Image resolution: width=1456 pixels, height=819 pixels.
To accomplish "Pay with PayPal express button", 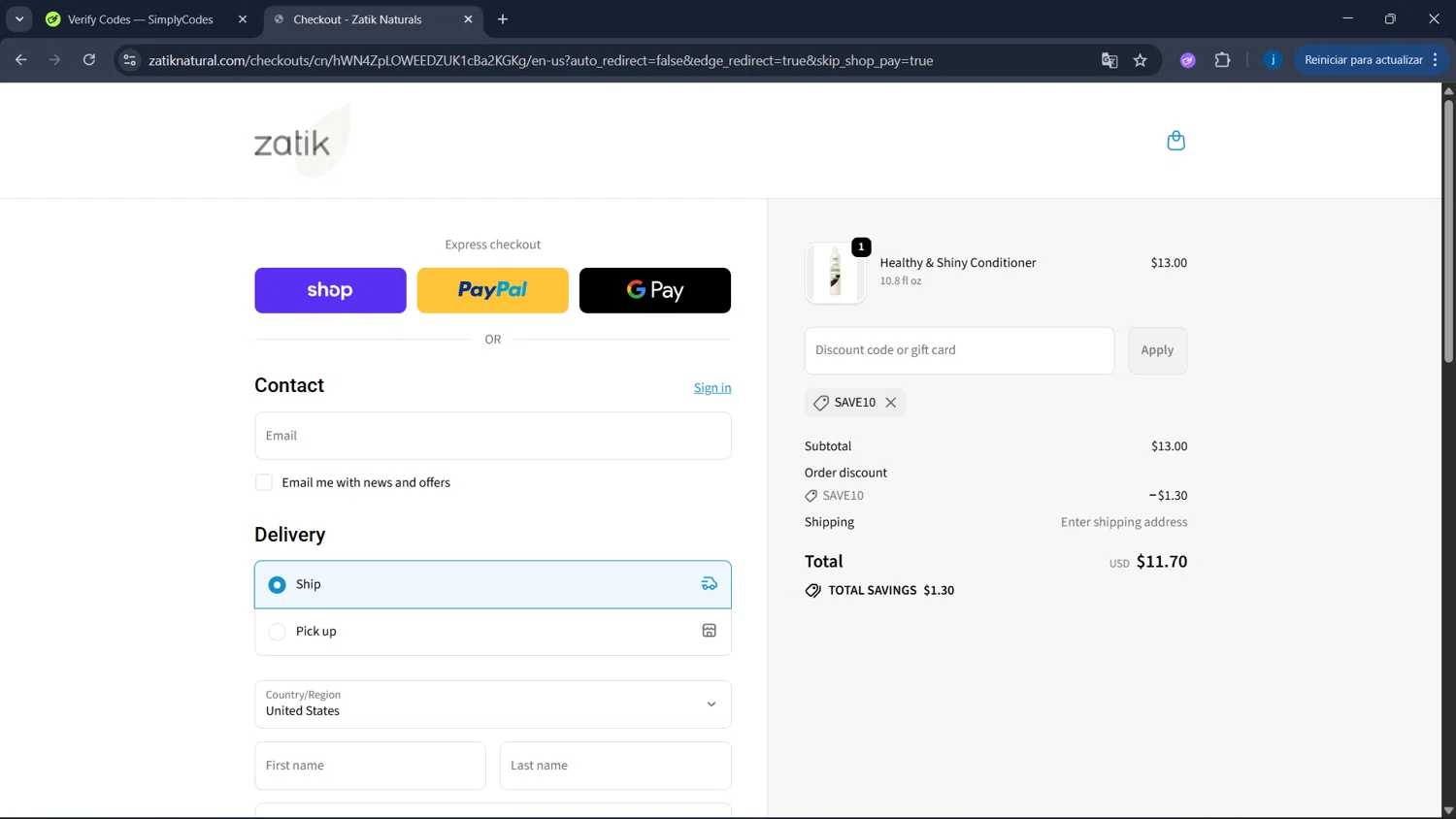I will pos(493,290).
